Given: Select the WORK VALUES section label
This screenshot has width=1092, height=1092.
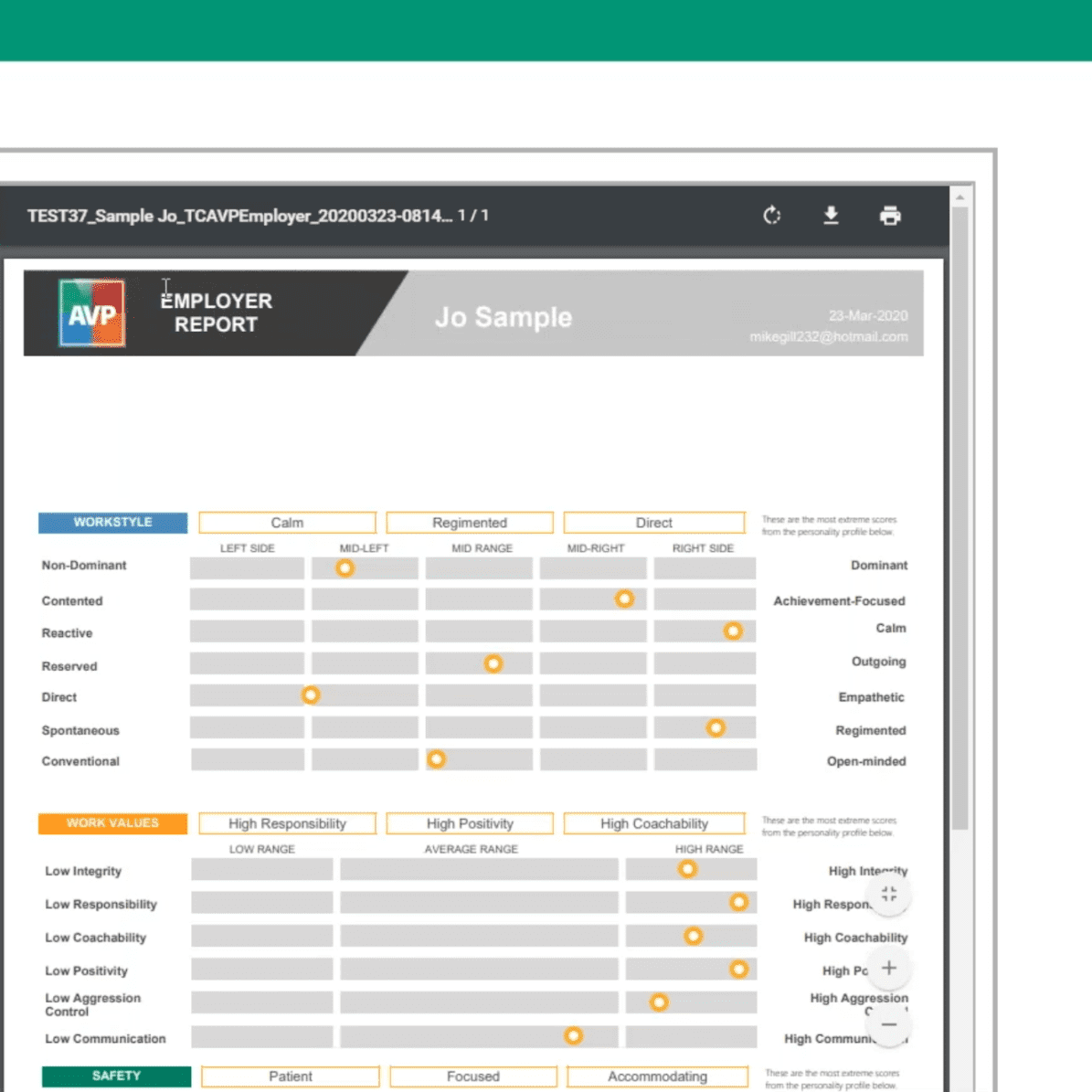Looking at the screenshot, I should click(112, 823).
